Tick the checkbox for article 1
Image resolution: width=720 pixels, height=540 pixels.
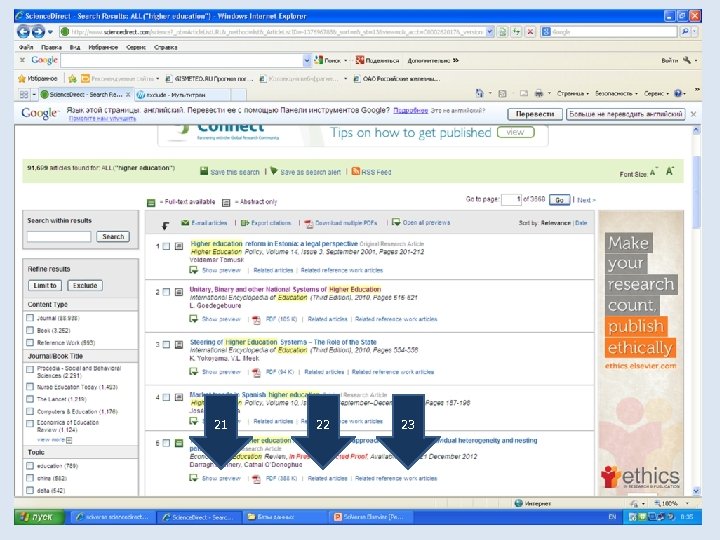click(166, 247)
